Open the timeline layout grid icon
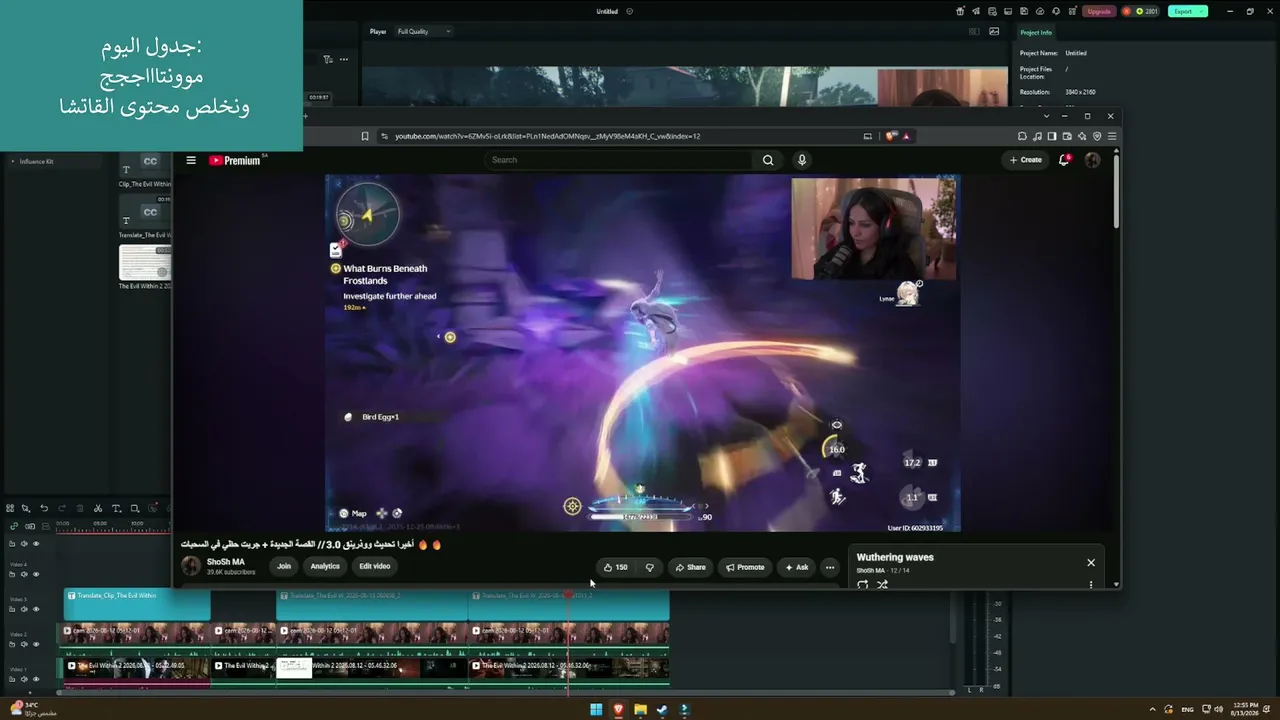1280x720 pixels. [x=10, y=508]
